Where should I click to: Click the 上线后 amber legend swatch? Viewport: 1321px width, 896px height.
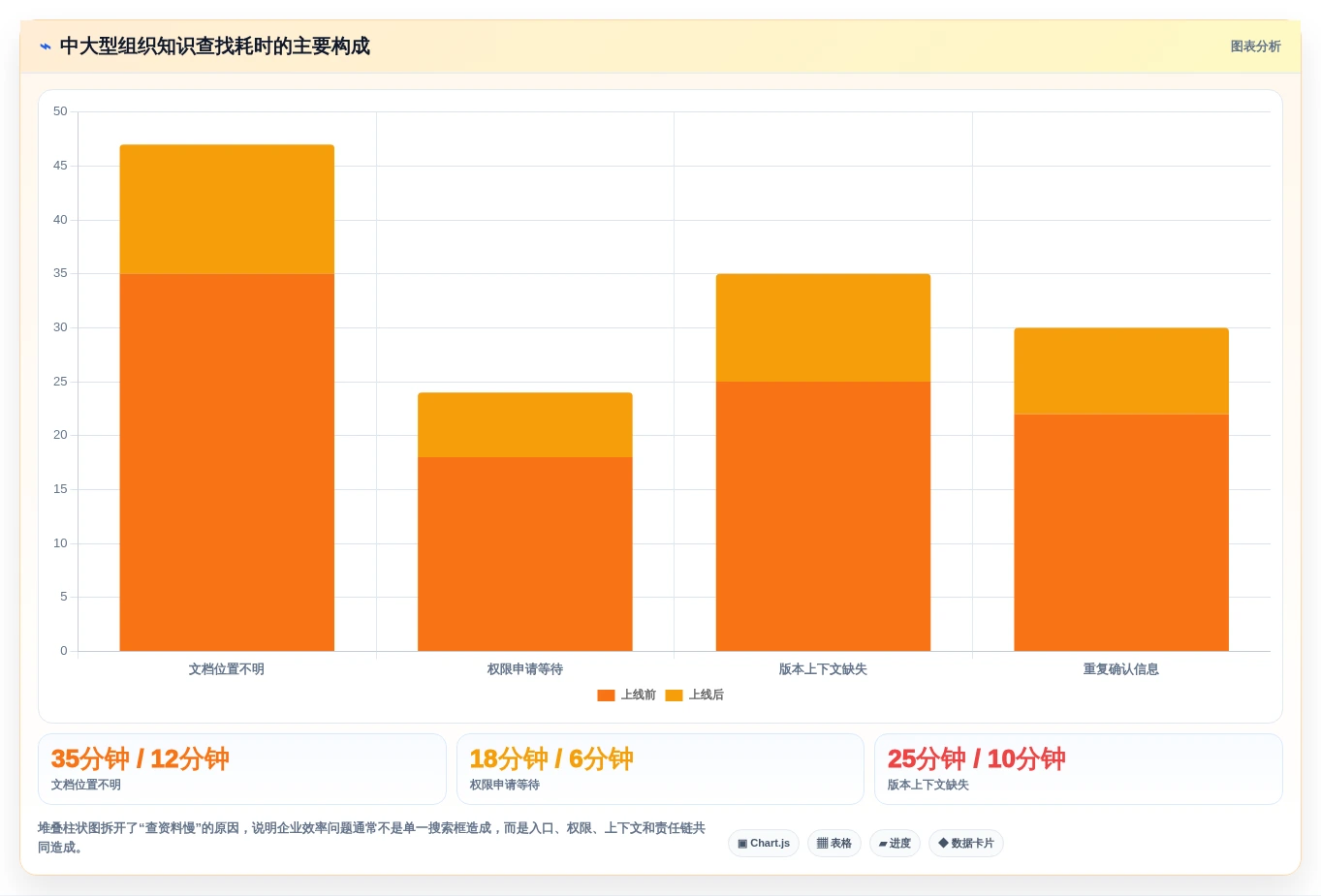[x=674, y=695]
